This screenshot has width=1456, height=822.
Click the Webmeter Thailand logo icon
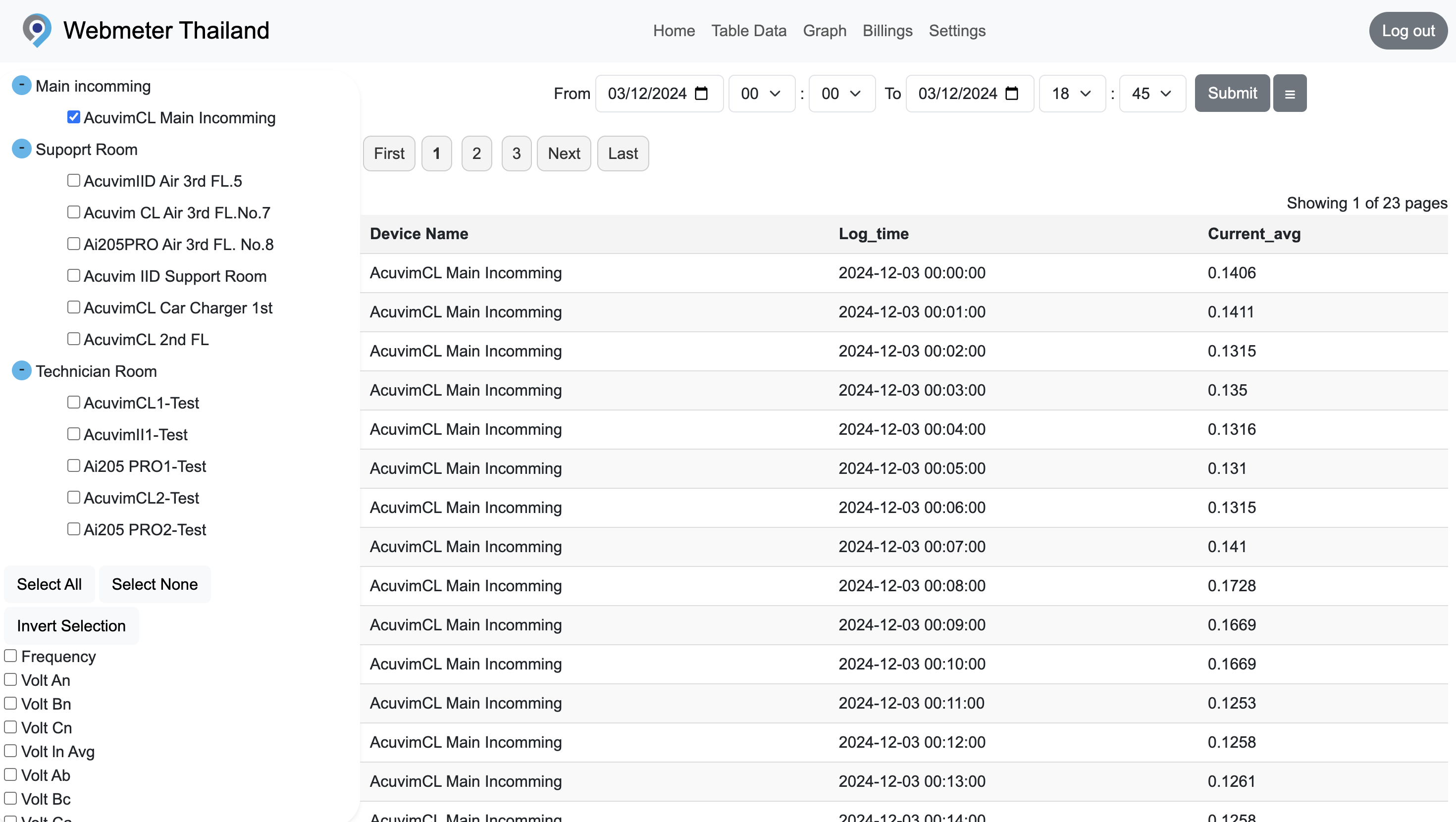click(37, 31)
